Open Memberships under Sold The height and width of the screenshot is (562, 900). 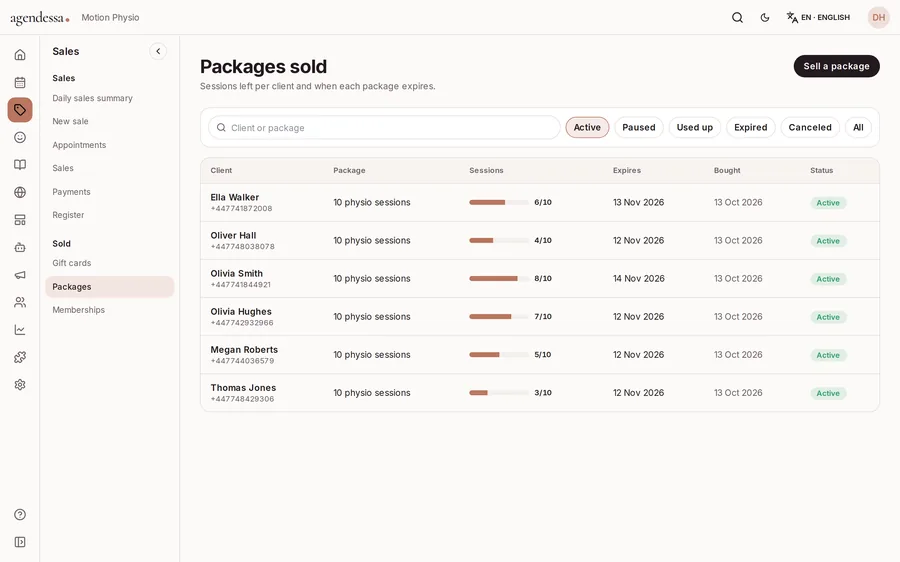coord(79,310)
